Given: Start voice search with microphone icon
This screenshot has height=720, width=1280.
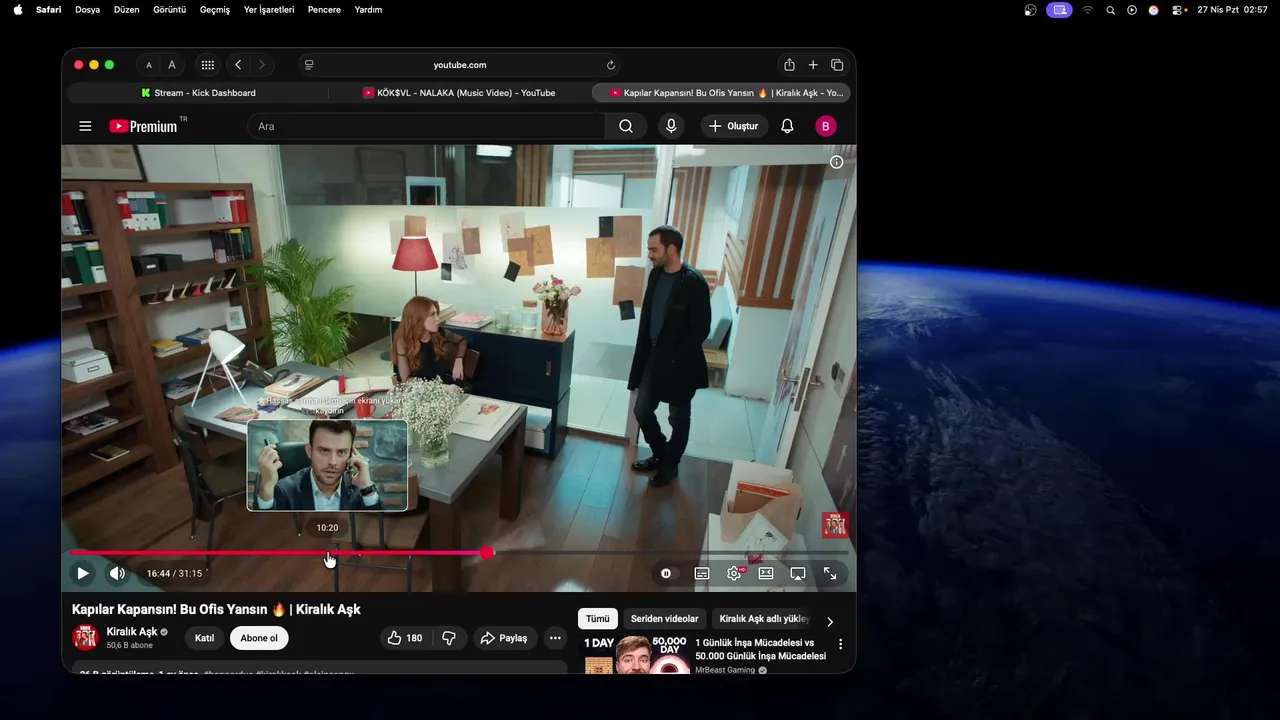Looking at the screenshot, I should pyautogui.click(x=671, y=126).
